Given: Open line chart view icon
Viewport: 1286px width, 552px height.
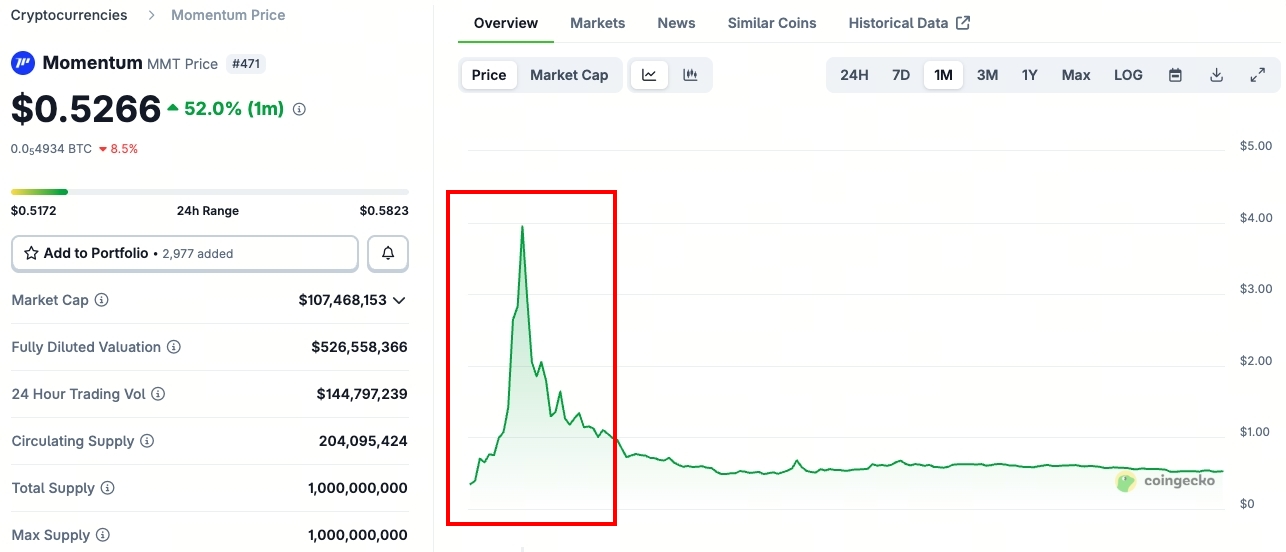Looking at the screenshot, I should click(x=649, y=75).
